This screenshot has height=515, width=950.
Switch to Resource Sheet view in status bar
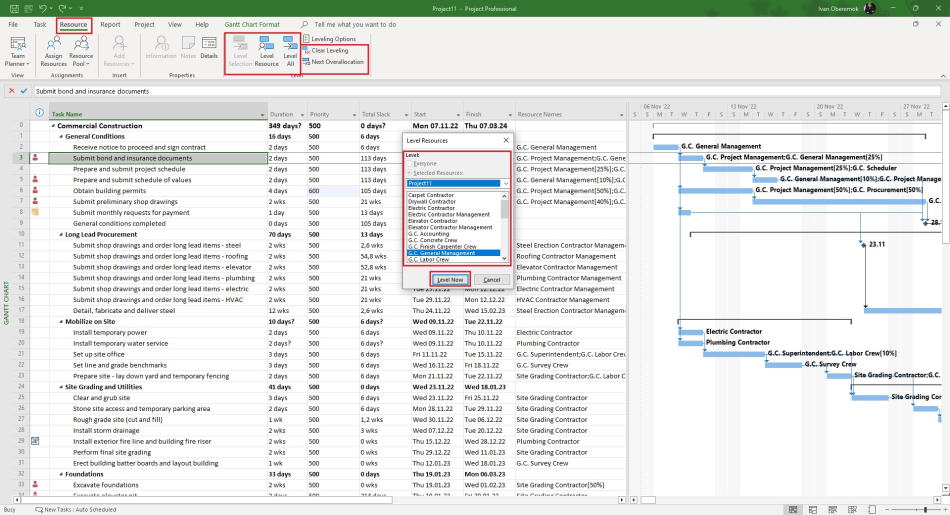tap(852, 510)
